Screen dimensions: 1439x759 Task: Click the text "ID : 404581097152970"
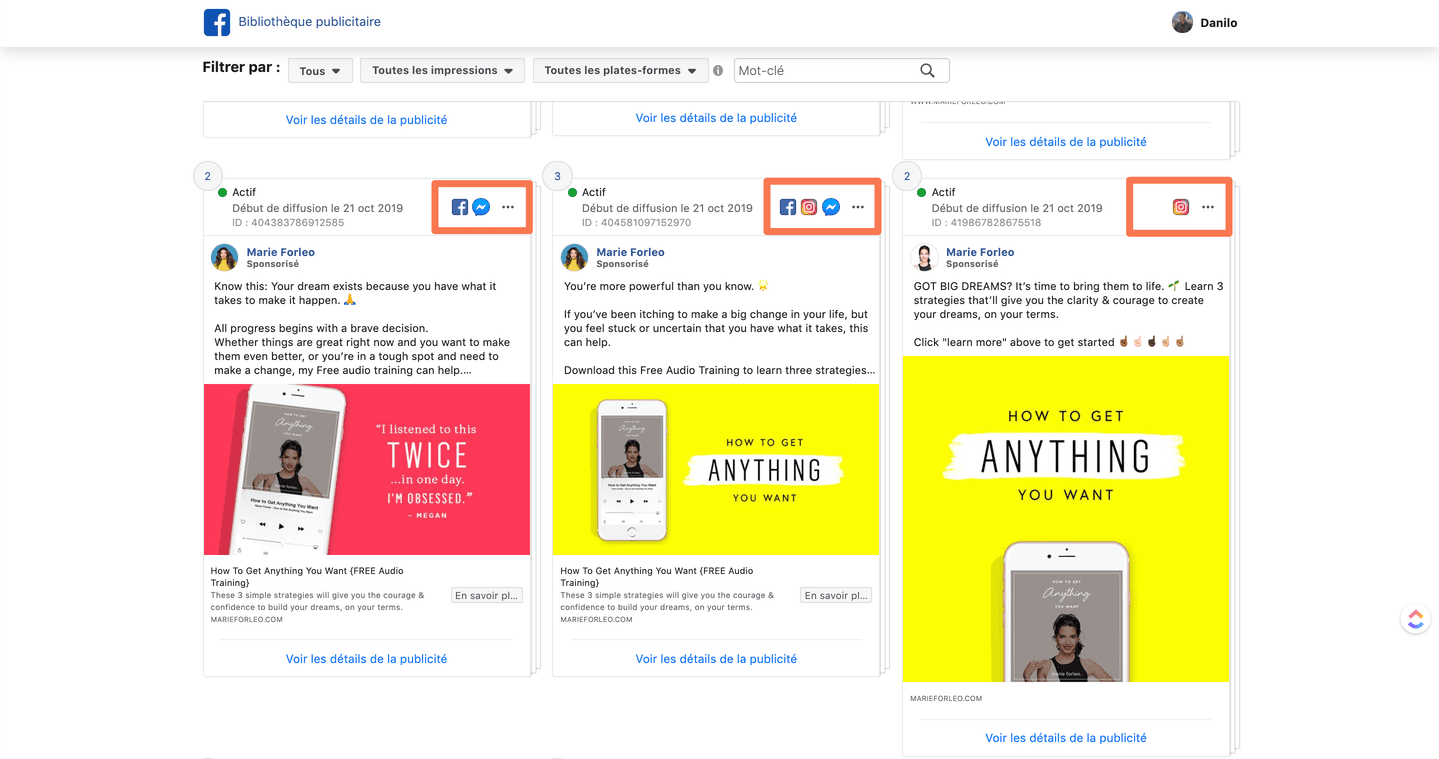click(638, 222)
